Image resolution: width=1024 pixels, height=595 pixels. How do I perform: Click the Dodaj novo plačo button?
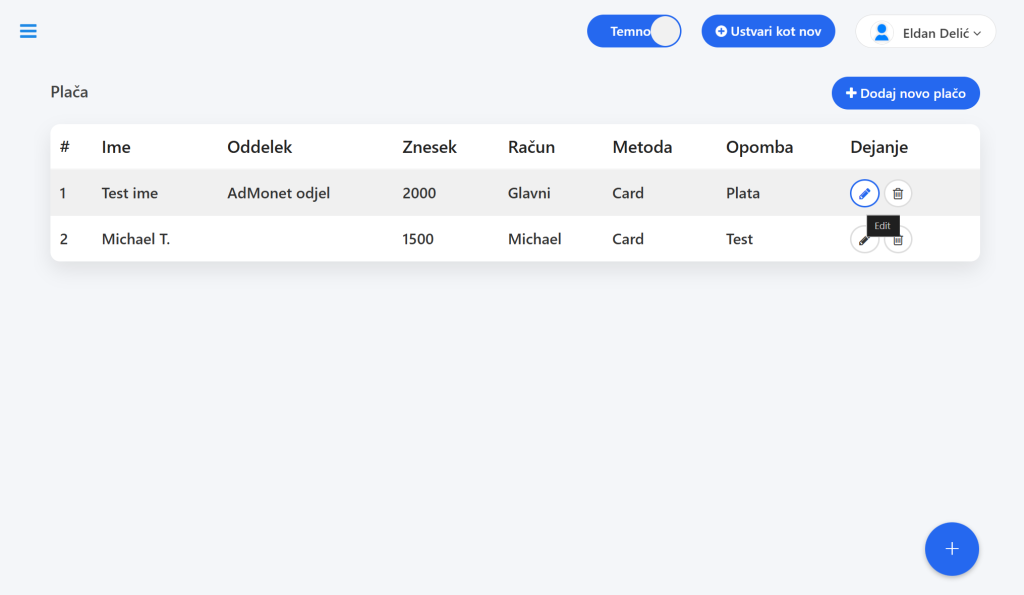pos(905,93)
